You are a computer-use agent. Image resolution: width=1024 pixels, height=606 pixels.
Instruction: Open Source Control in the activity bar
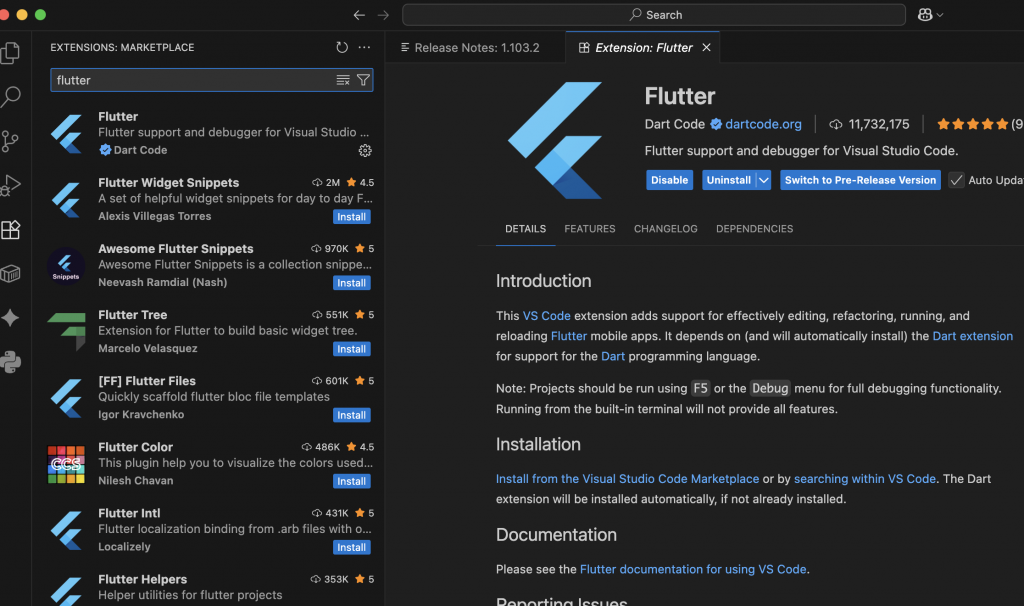11,141
